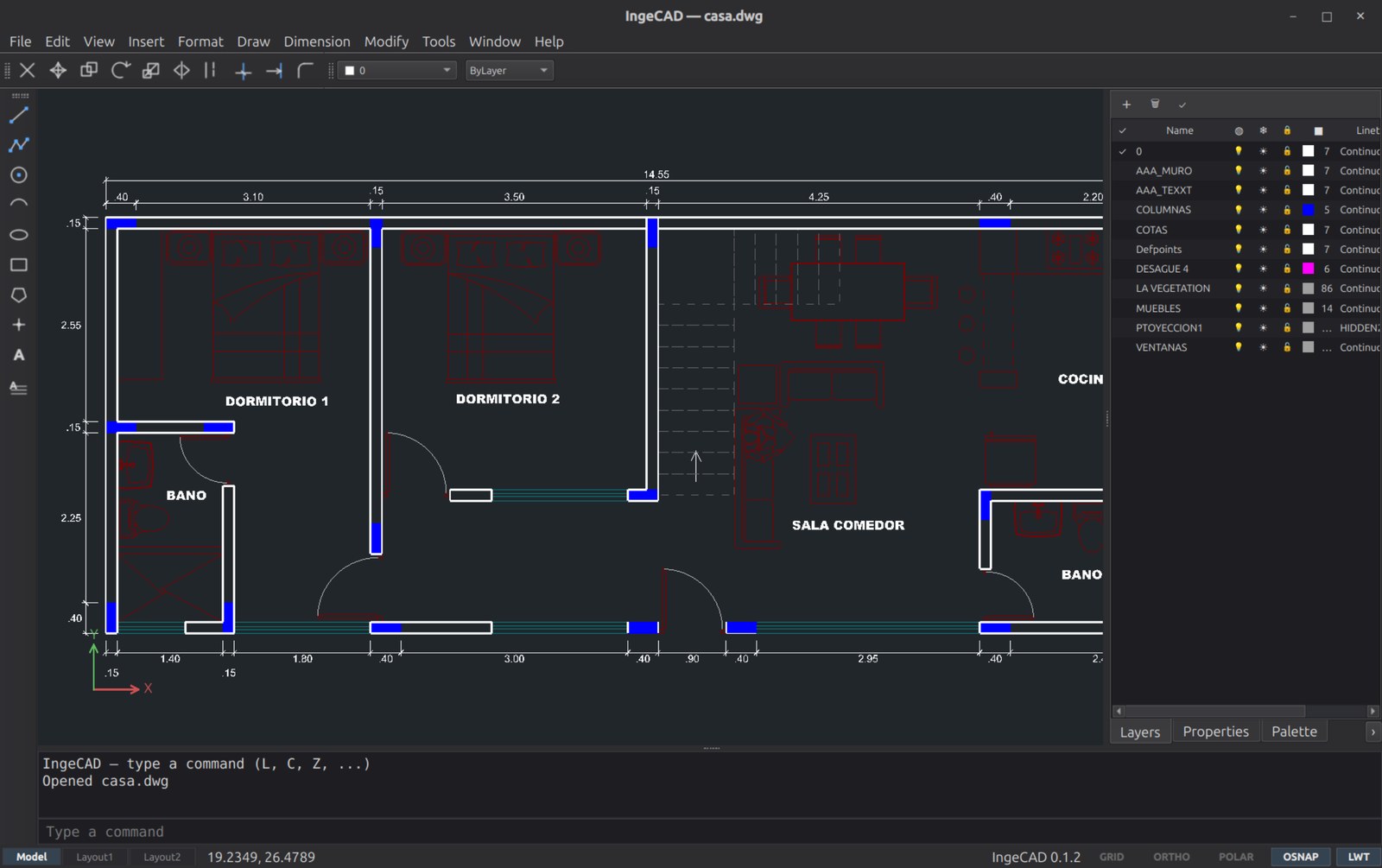Activate the Offset tool
1382x868 pixels.
pos(211,70)
